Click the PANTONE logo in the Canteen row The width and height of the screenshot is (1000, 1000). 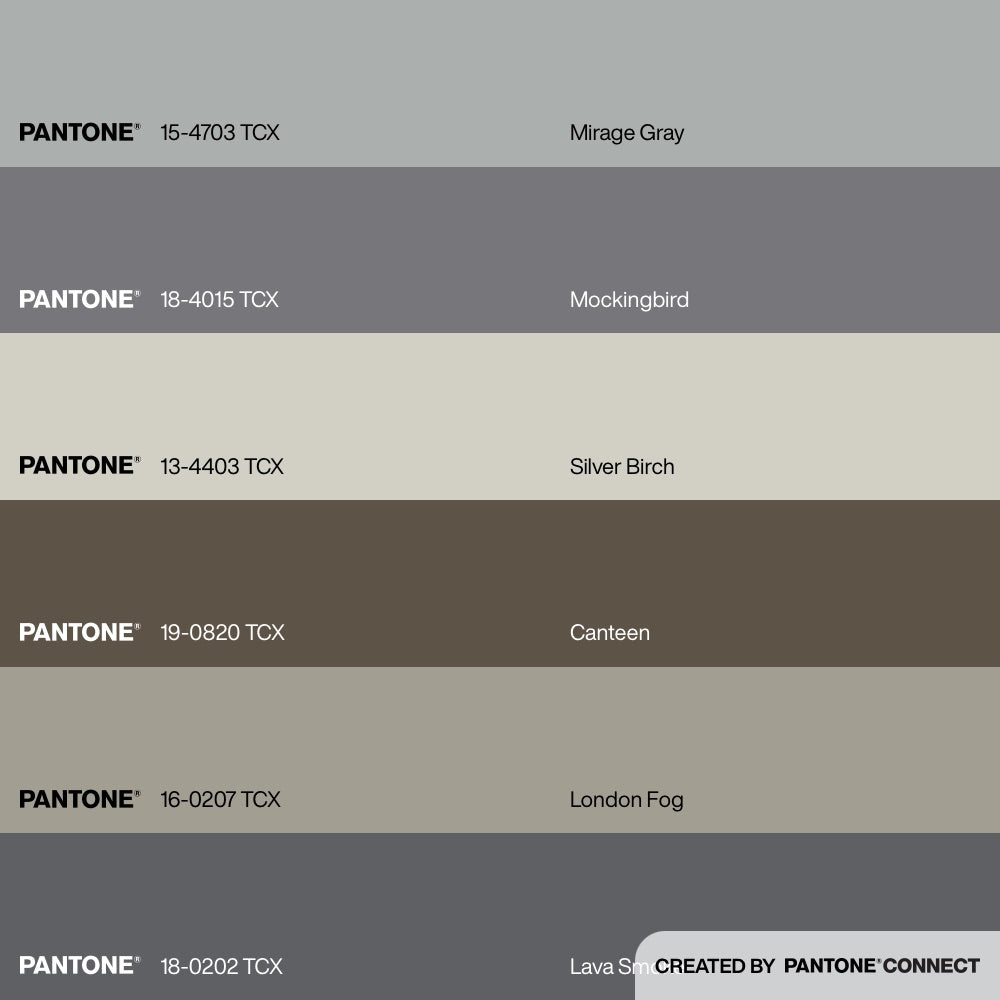pyautogui.click(x=78, y=632)
